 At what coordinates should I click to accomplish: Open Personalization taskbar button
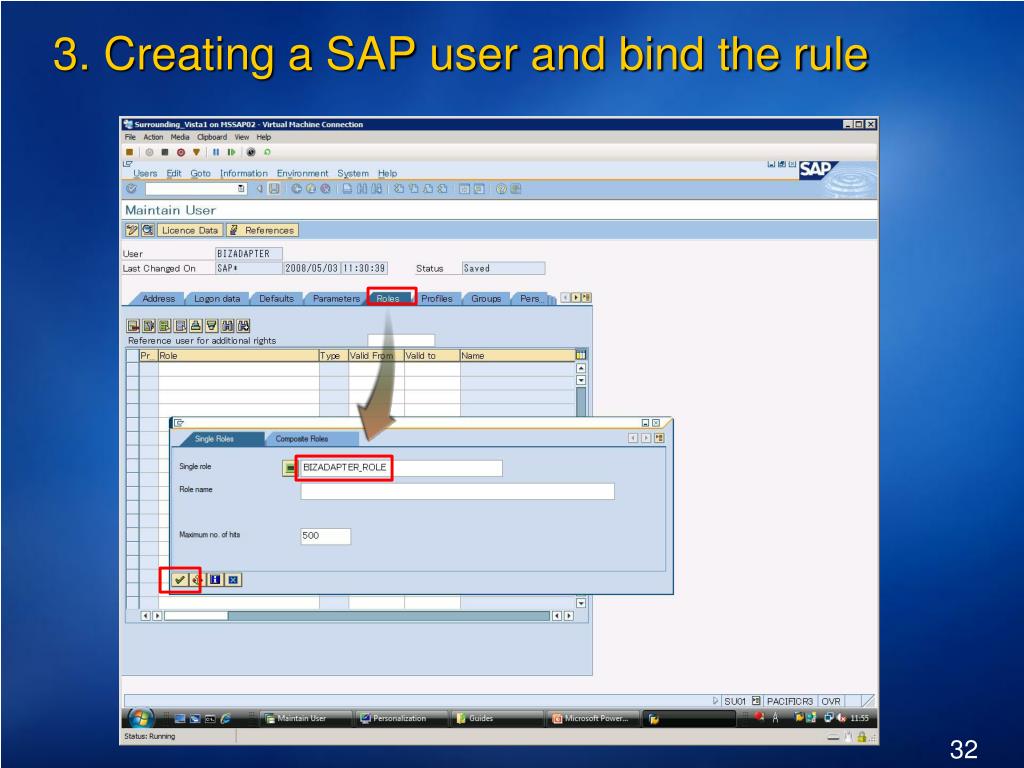[402, 718]
